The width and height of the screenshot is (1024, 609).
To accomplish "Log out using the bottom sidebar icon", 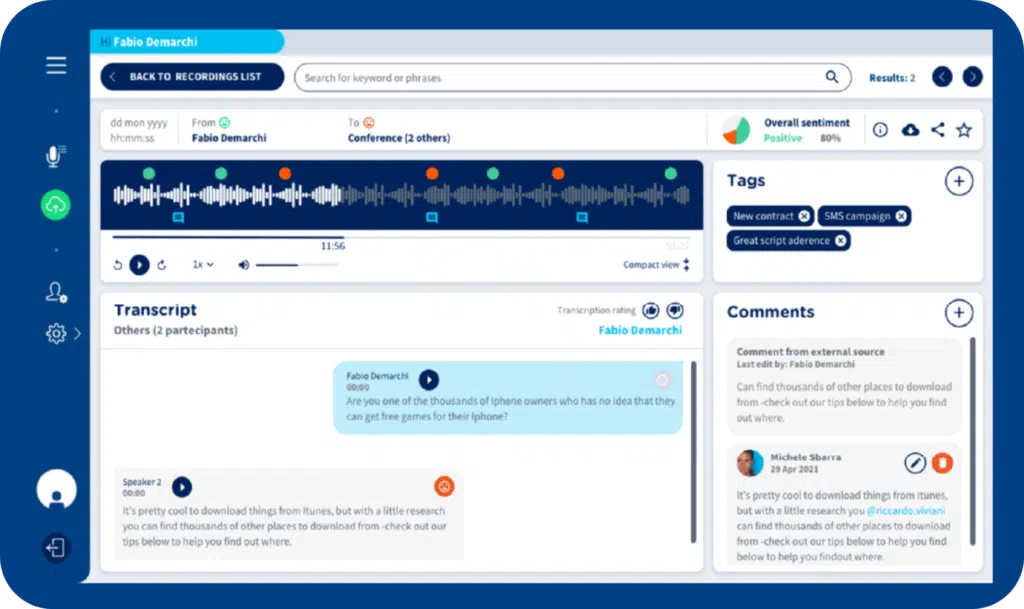I will [x=55, y=548].
